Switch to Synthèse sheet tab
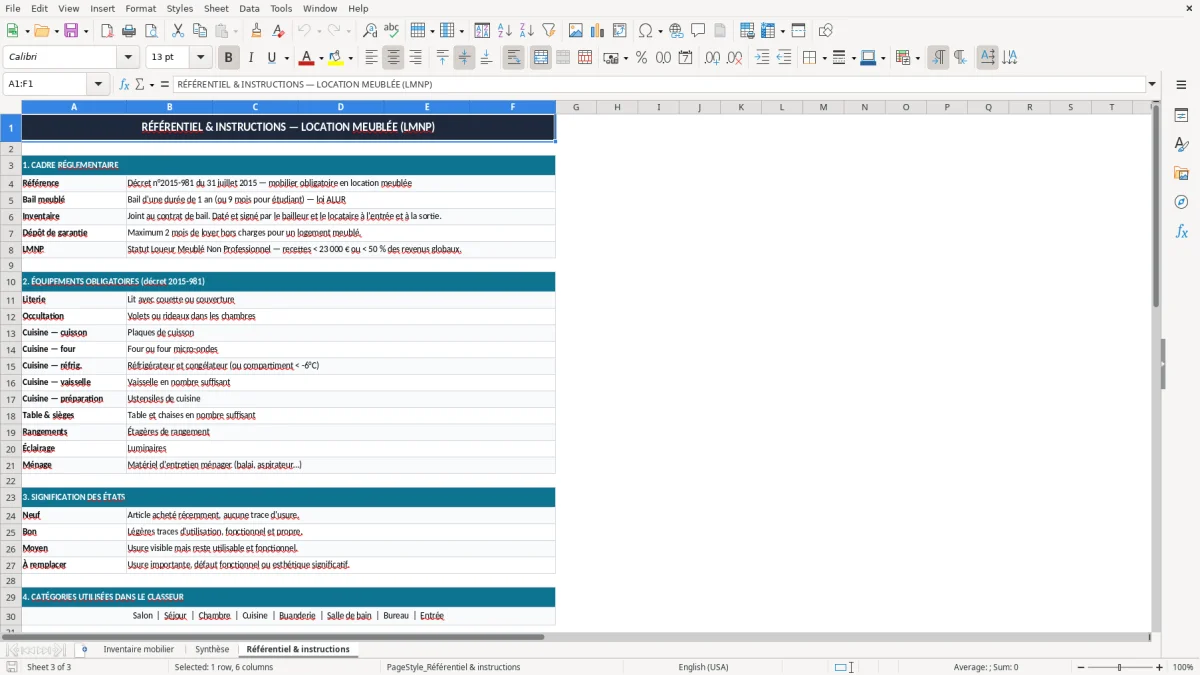 click(x=212, y=649)
